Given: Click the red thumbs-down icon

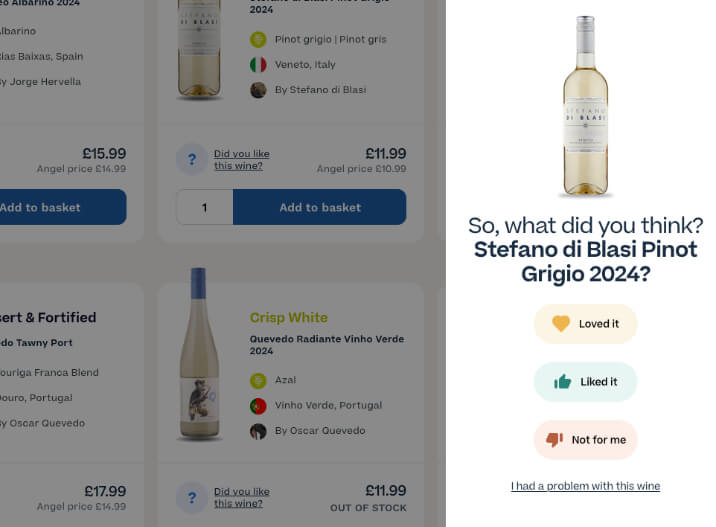Looking at the screenshot, I should pyautogui.click(x=554, y=439).
